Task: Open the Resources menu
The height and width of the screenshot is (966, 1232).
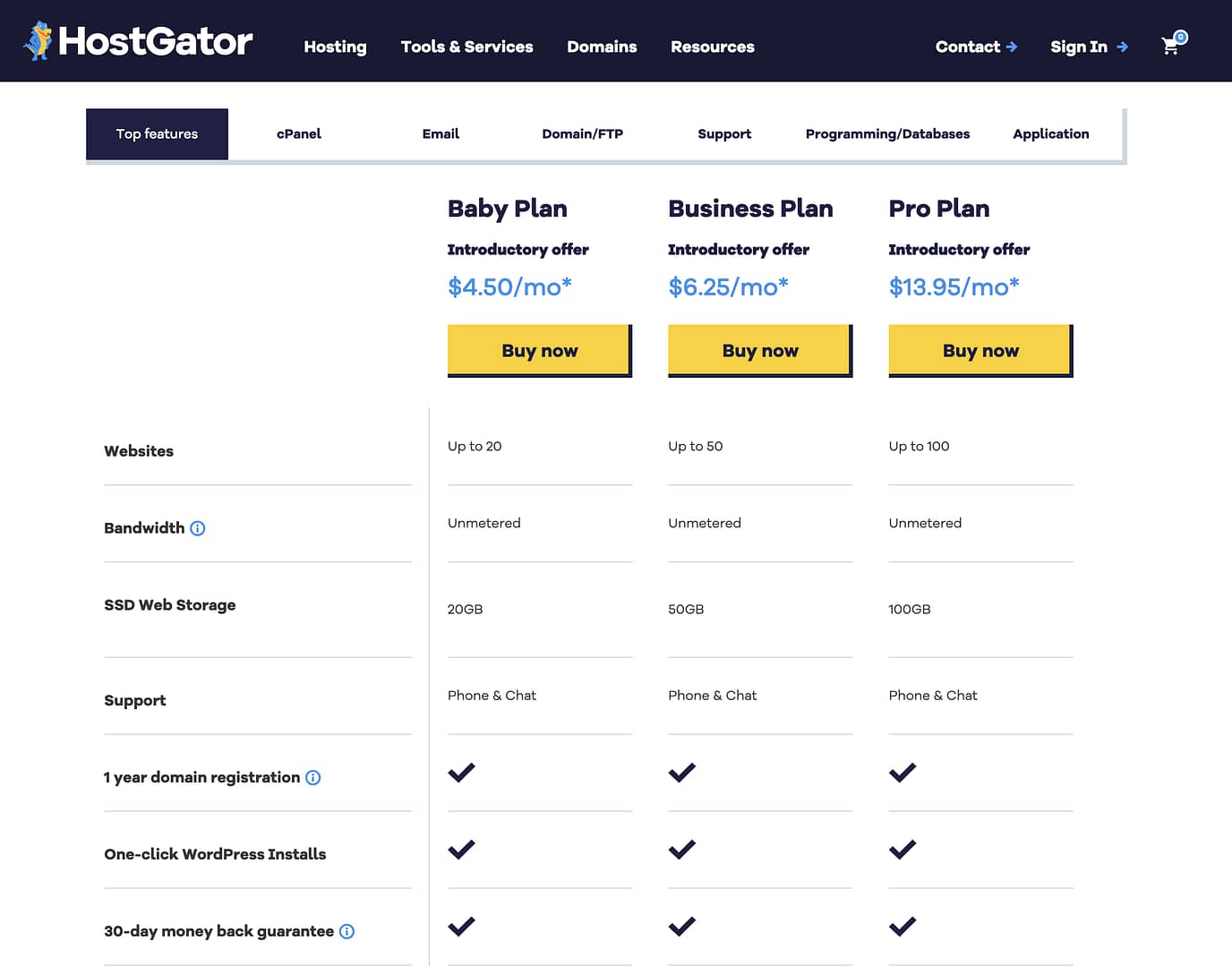Action: click(x=713, y=47)
